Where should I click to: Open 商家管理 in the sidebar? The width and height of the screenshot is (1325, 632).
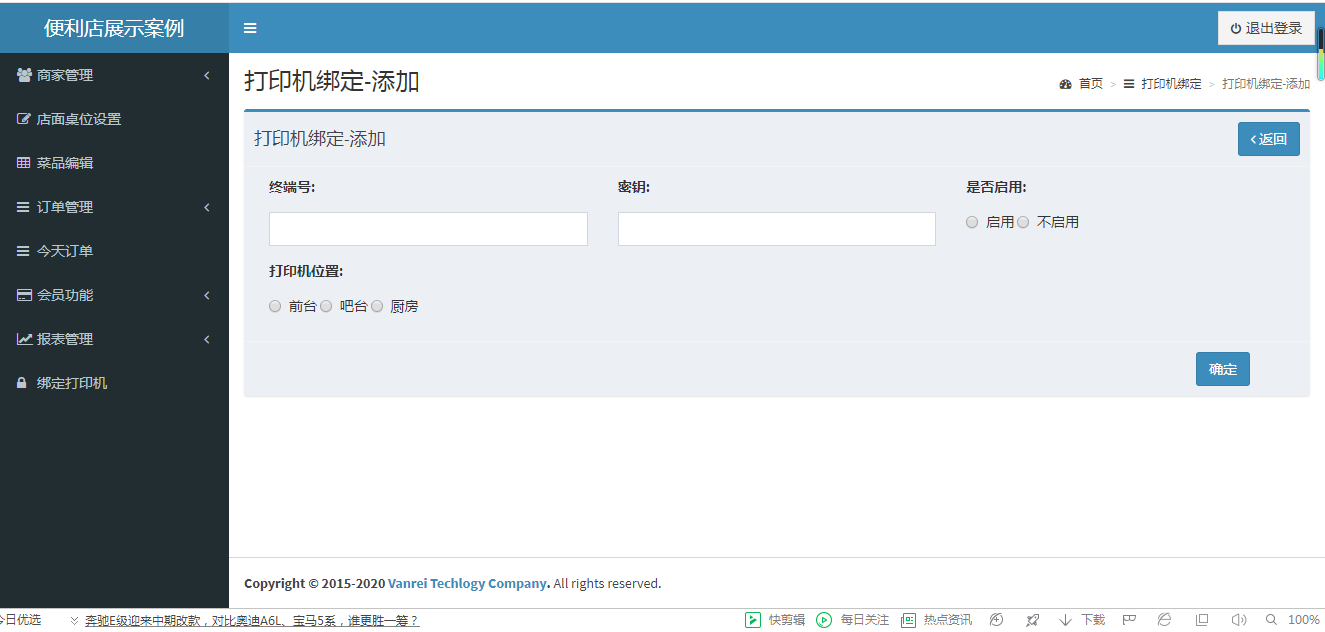pos(114,75)
